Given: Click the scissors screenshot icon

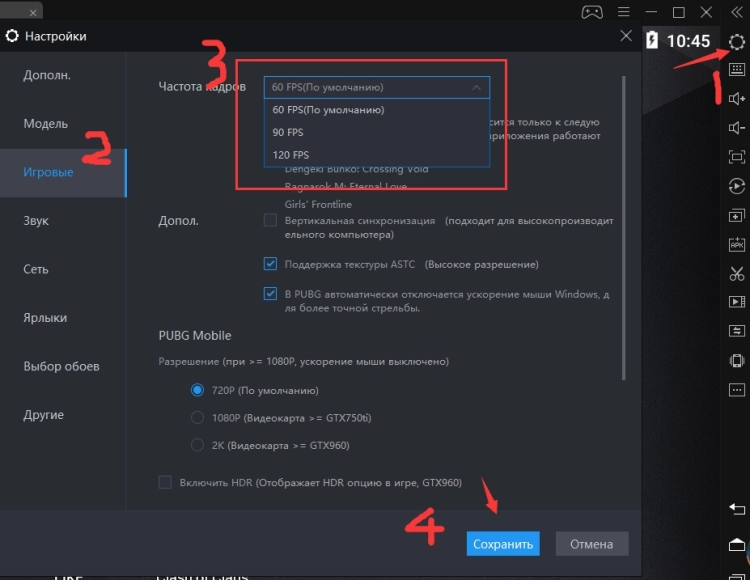Looking at the screenshot, I should pos(737,273).
